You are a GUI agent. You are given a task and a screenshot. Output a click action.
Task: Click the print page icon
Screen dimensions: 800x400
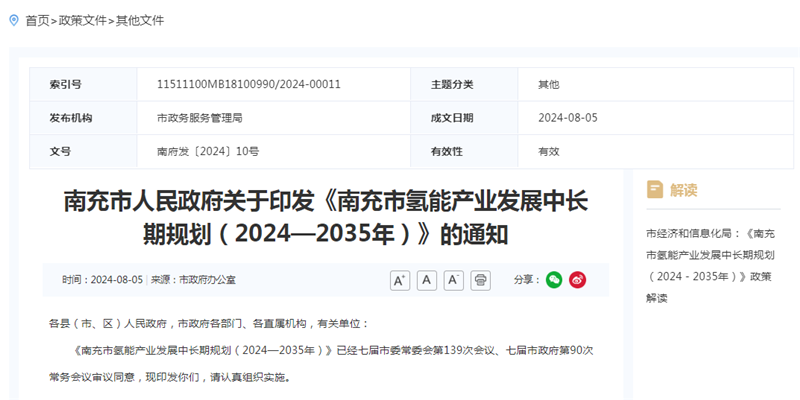pos(481,280)
